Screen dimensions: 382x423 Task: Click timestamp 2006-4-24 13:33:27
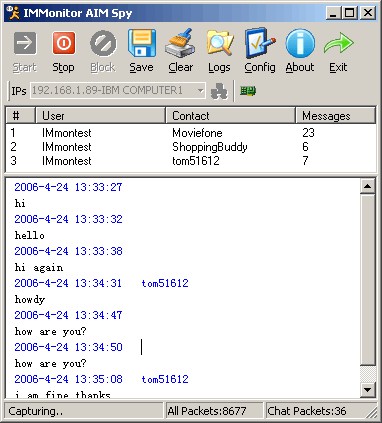68,187
